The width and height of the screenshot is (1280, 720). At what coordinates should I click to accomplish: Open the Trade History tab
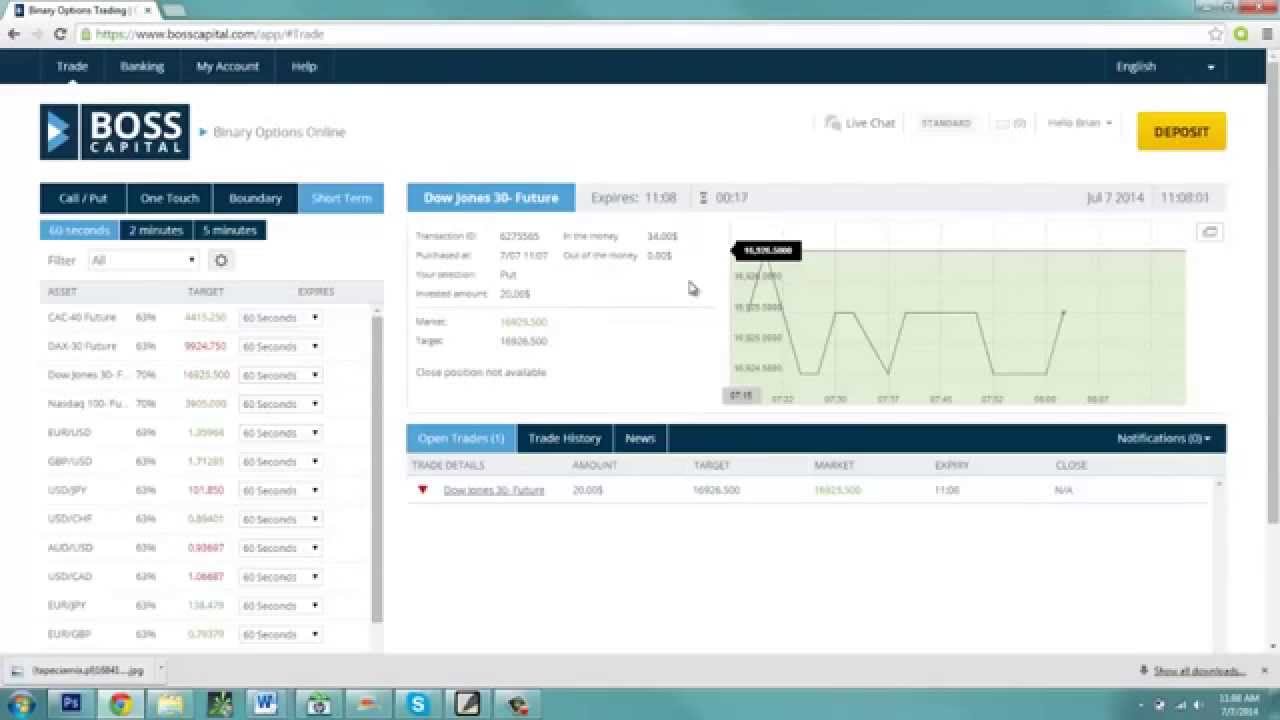pyautogui.click(x=564, y=438)
